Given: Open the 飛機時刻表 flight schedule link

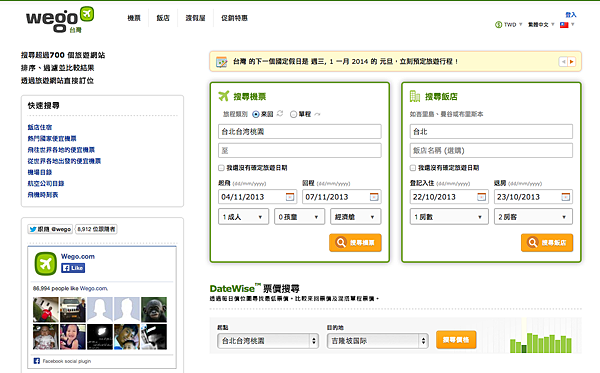Looking at the screenshot, I should pyautogui.click(x=42, y=195).
